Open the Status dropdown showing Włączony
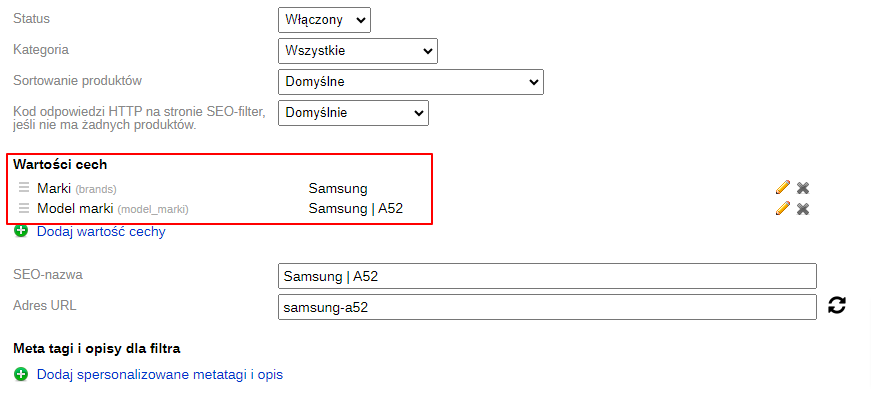Image resolution: width=871 pixels, height=414 pixels. pos(324,20)
